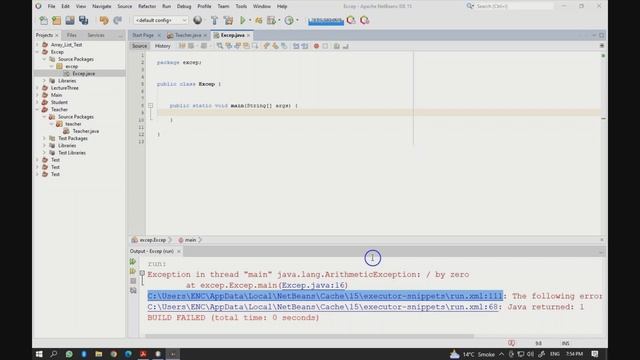The width and height of the screenshot is (640, 360).
Task: Close the Output - Excep (run) tab
Action: tap(179, 251)
